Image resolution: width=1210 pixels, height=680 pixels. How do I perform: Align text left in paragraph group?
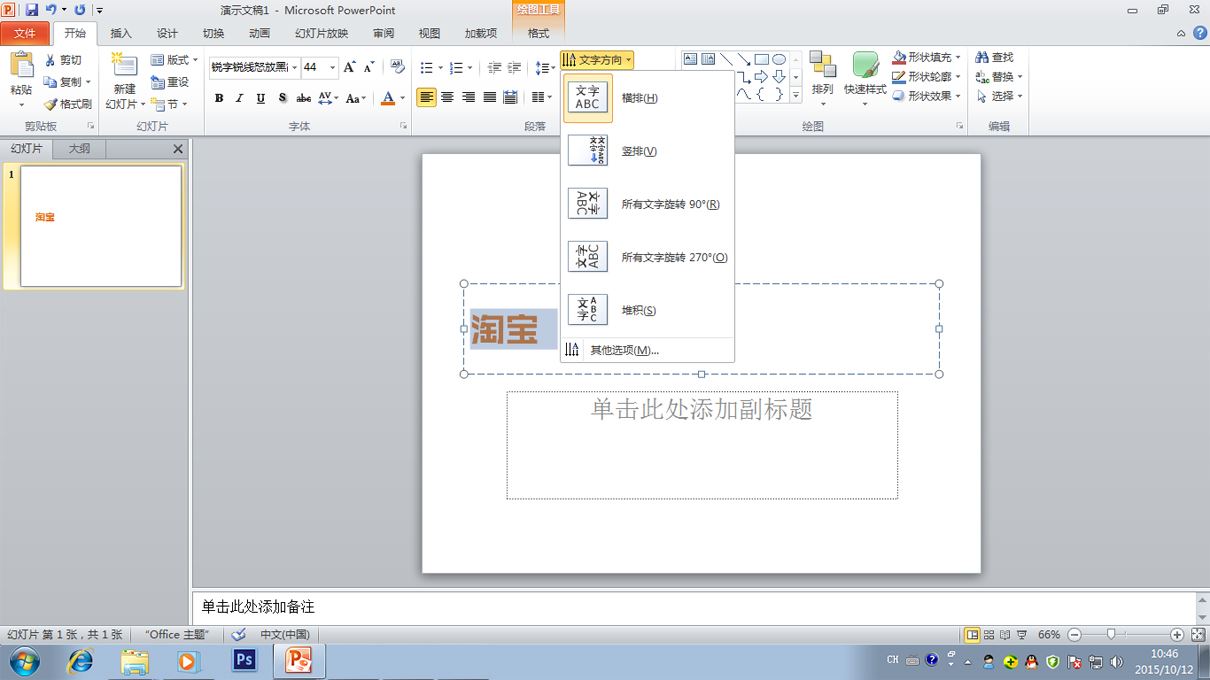[427, 97]
